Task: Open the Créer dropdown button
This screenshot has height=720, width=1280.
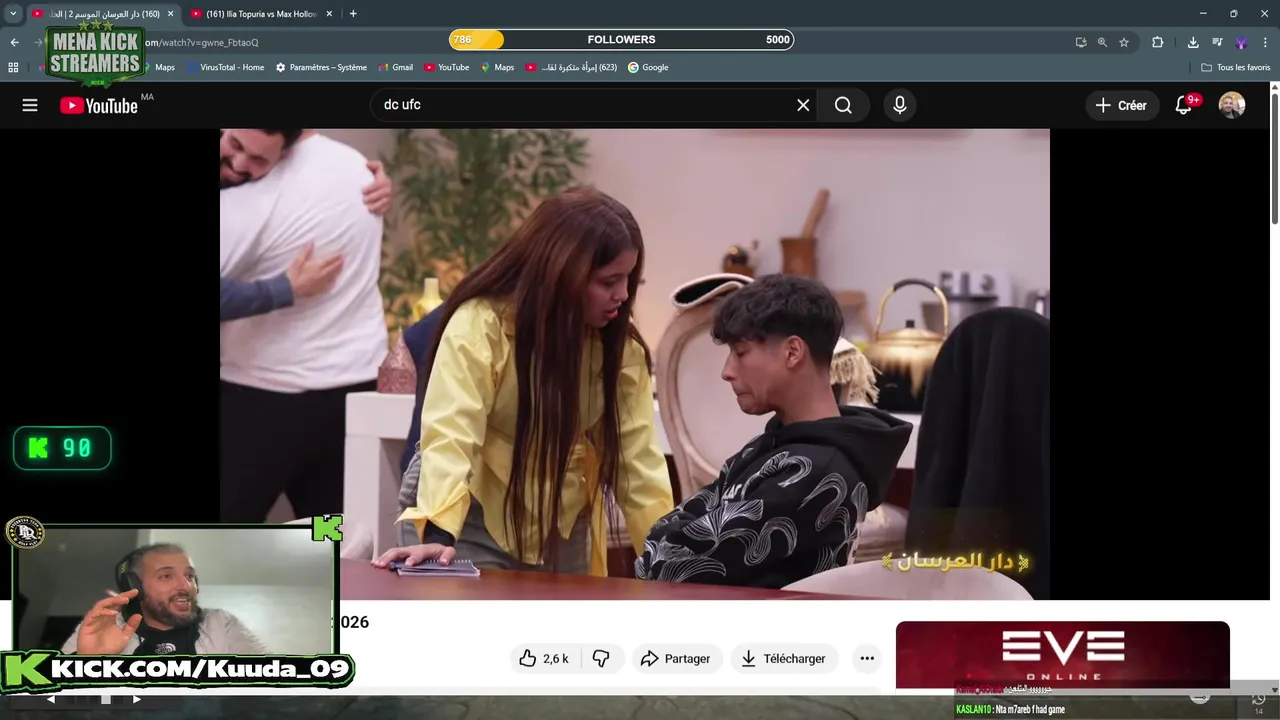Action: [1120, 105]
